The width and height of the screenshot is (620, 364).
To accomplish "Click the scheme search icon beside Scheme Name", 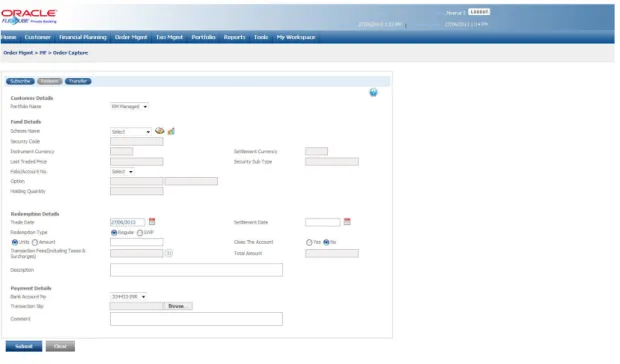I will pyautogui.click(x=160, y=131).
